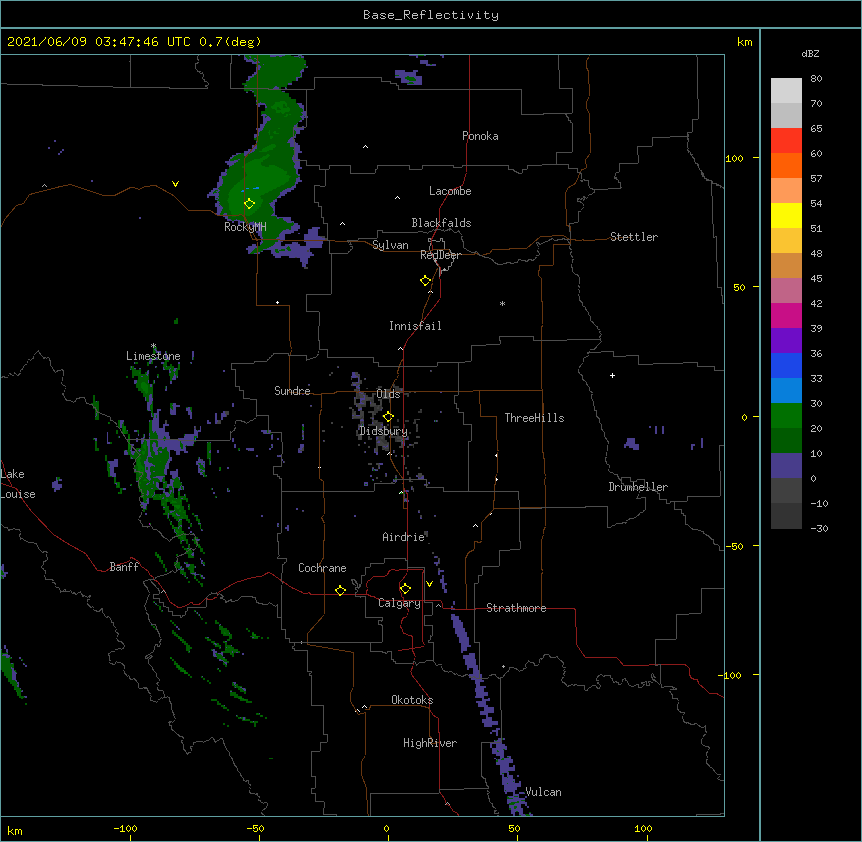Pick the magenta legend band below 42
This screenshot has height=842, width=862.
tap(786, 315)
